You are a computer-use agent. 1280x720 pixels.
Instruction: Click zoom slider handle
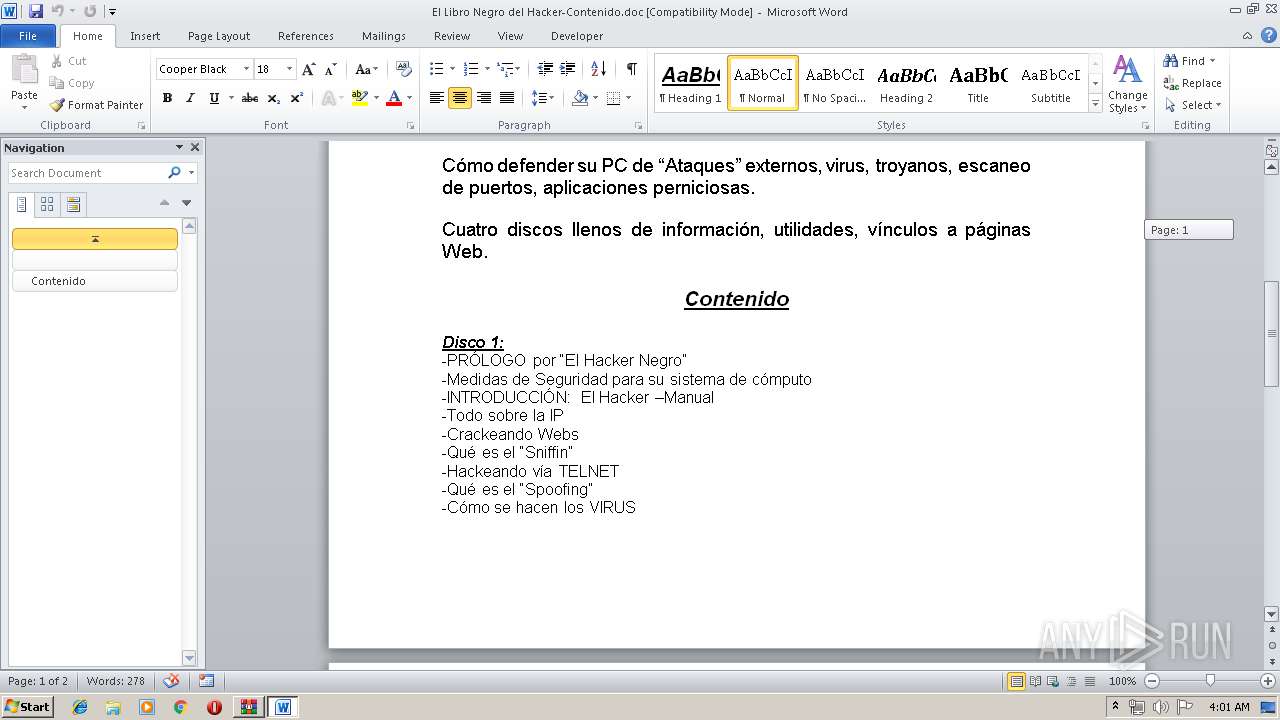click(x=1210, y=681)
